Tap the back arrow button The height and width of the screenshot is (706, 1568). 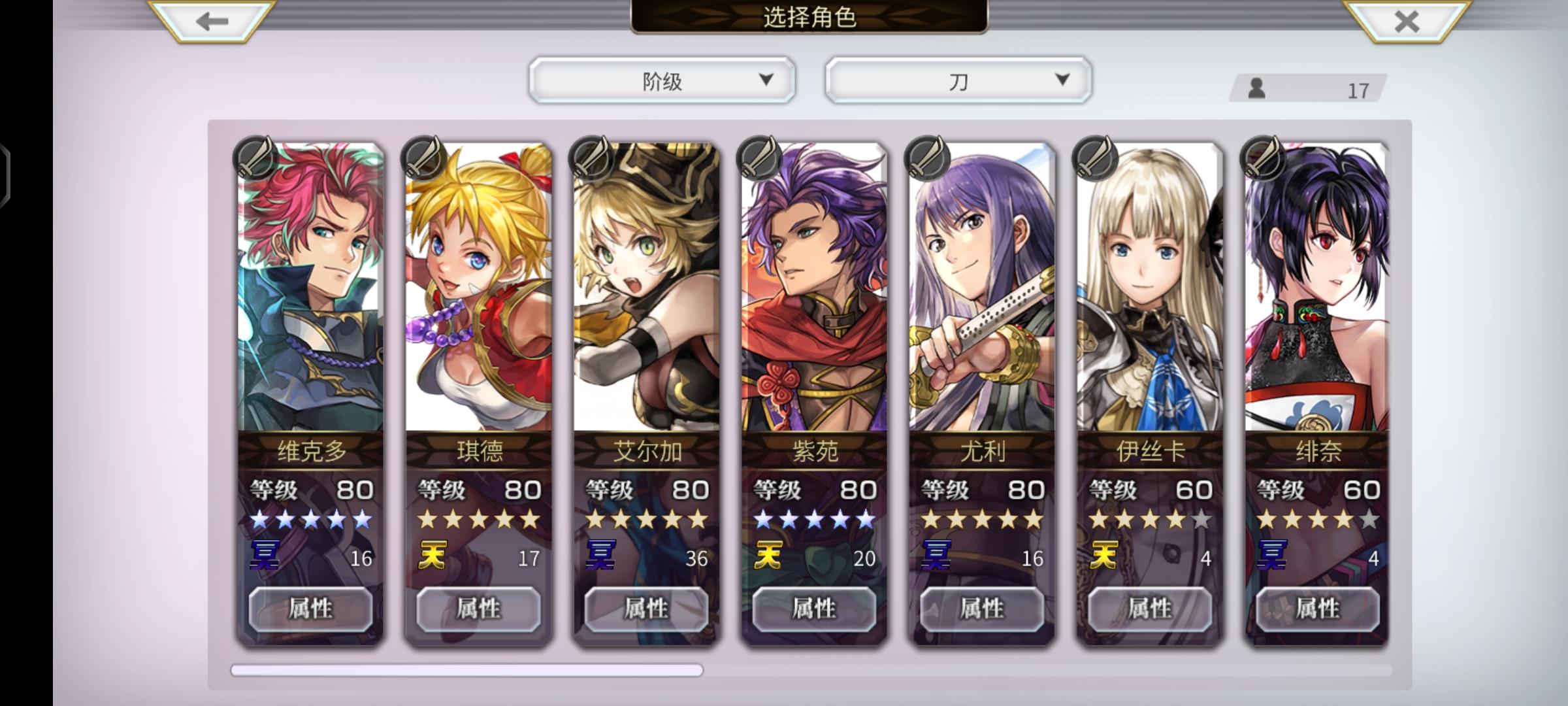212,21
